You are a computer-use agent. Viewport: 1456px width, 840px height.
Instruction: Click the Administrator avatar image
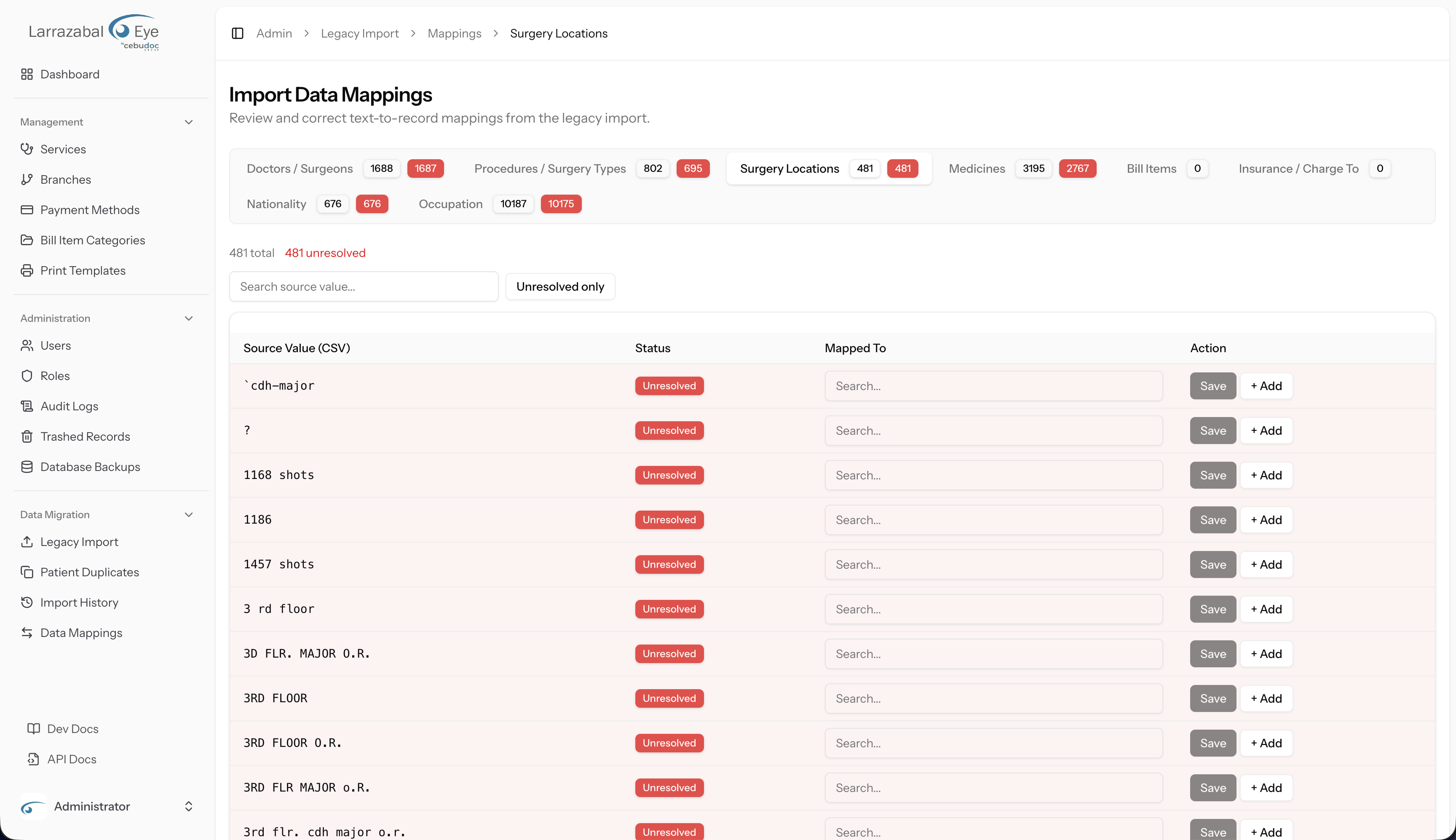(33, 807)
